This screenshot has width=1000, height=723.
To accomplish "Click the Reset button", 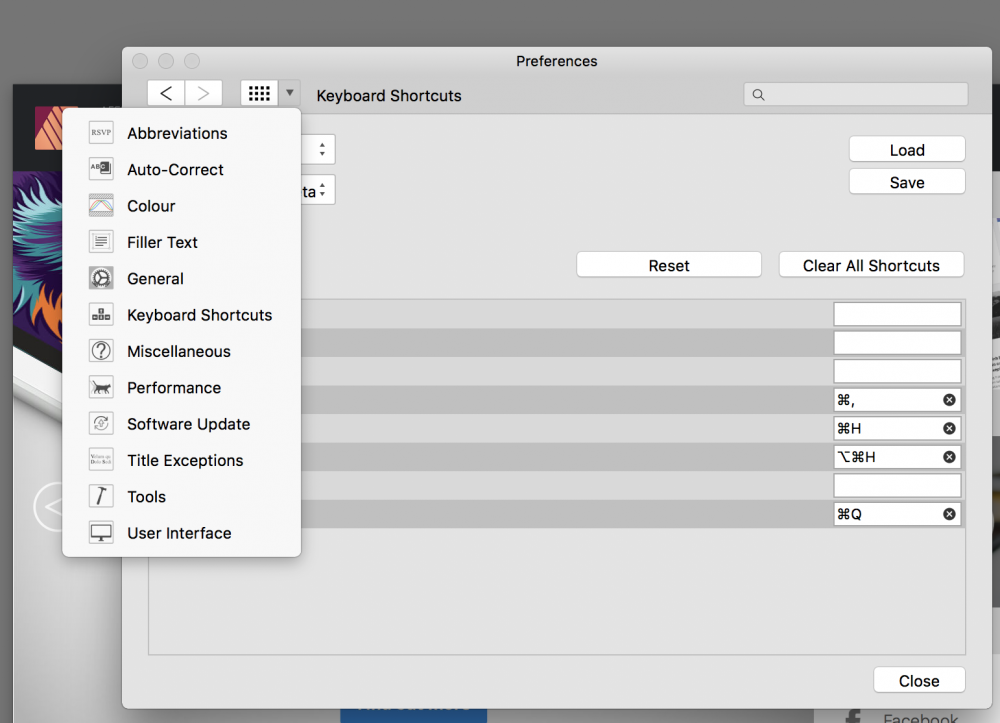I will coord(669,265).
